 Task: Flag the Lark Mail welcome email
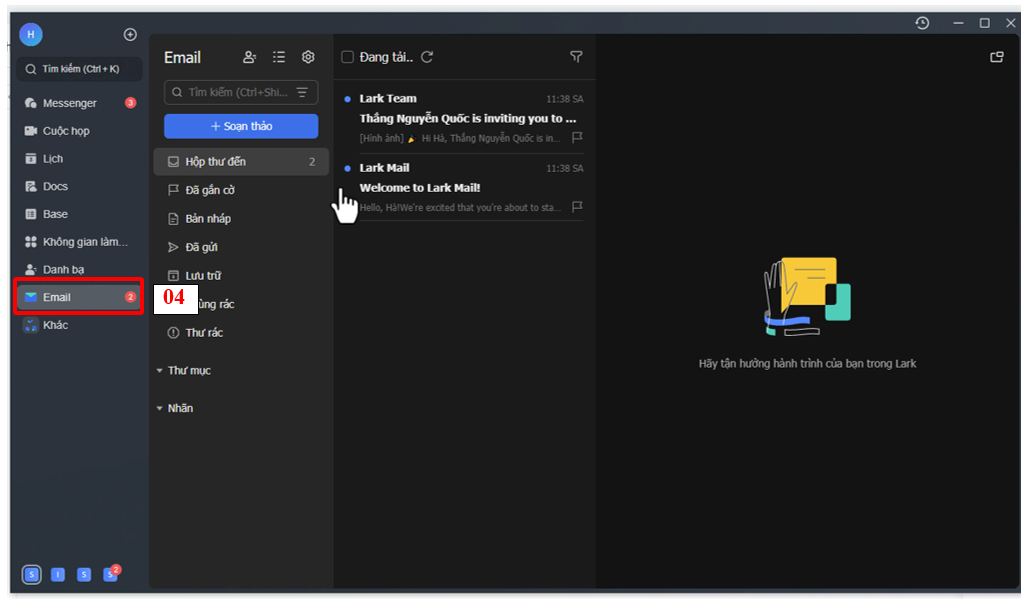[x=577, y=207]
